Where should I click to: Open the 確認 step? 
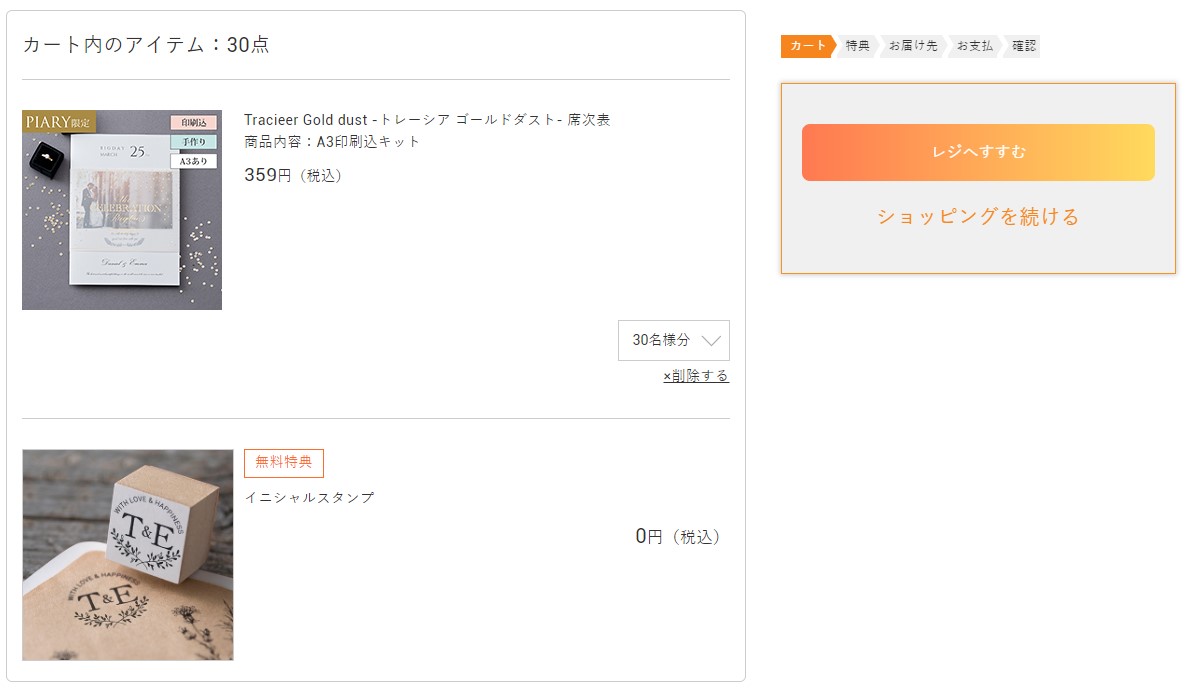[1024, 46]
